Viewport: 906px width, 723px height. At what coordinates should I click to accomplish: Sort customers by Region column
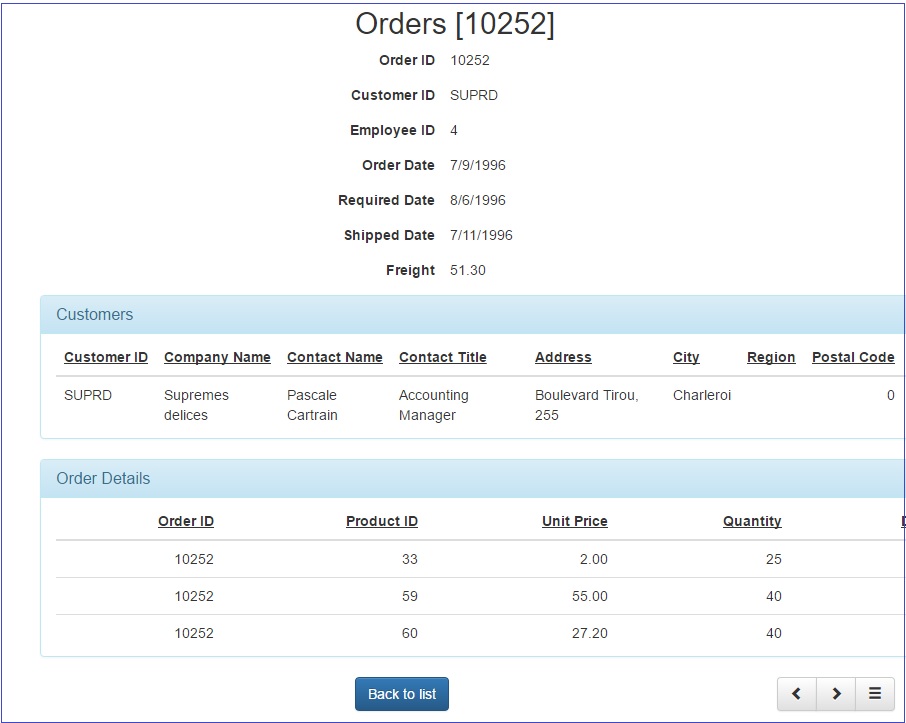[x=770, y=357]
